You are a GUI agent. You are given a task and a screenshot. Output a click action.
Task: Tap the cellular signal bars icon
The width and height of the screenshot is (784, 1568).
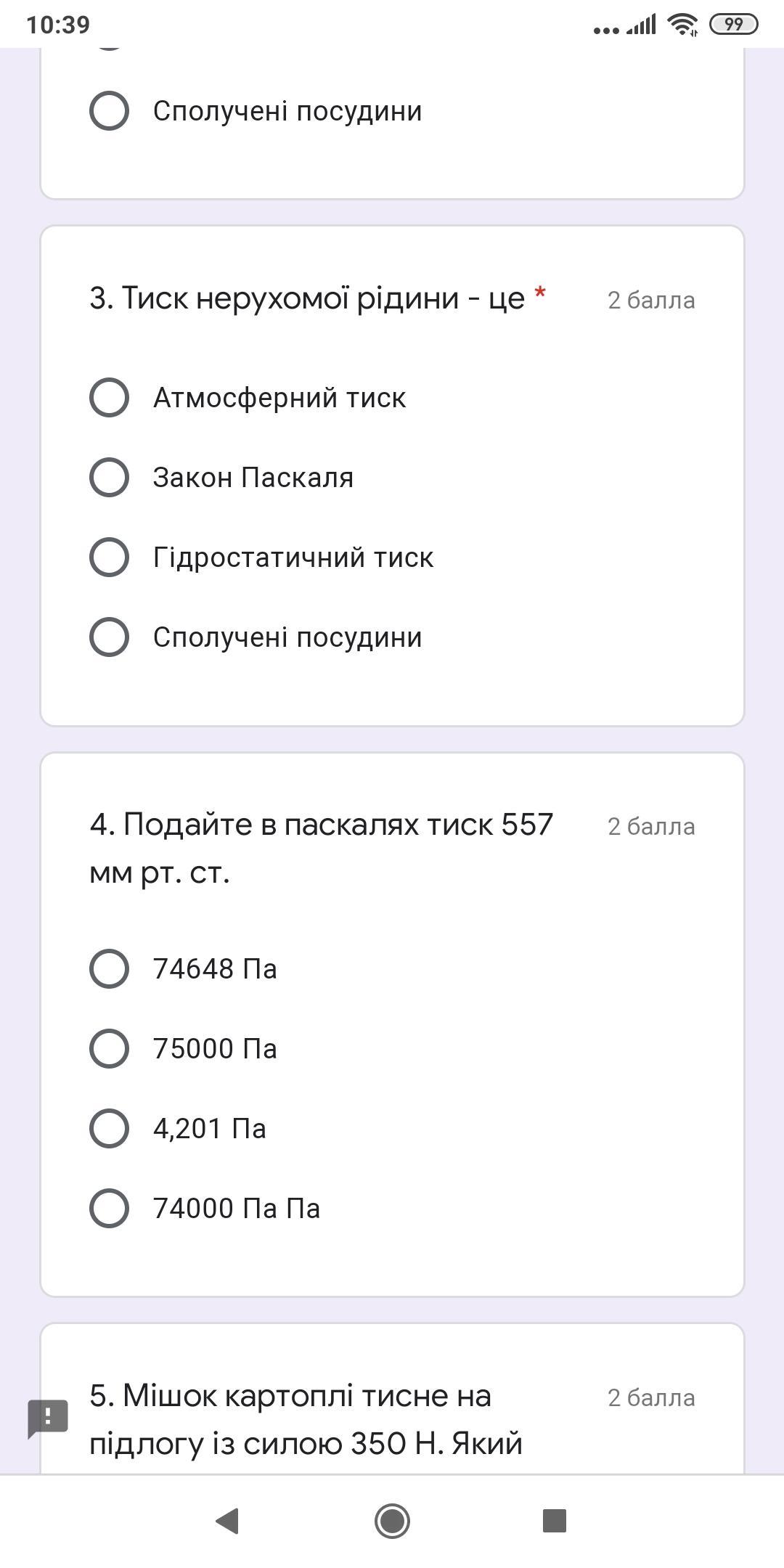click(642, 25)
